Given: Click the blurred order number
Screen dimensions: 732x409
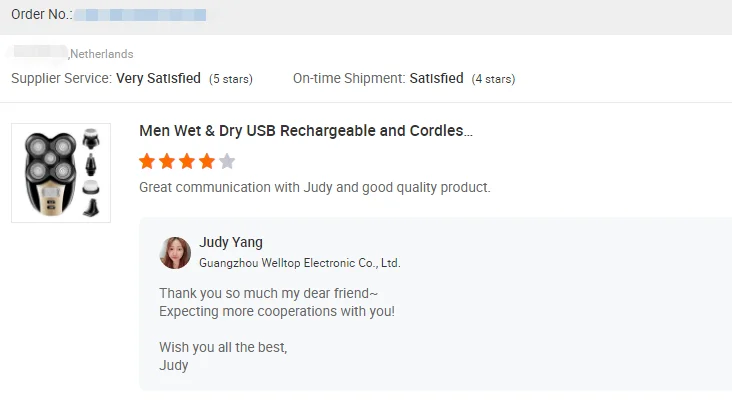Looking at the screenshot, I should (x=140, y=15).
